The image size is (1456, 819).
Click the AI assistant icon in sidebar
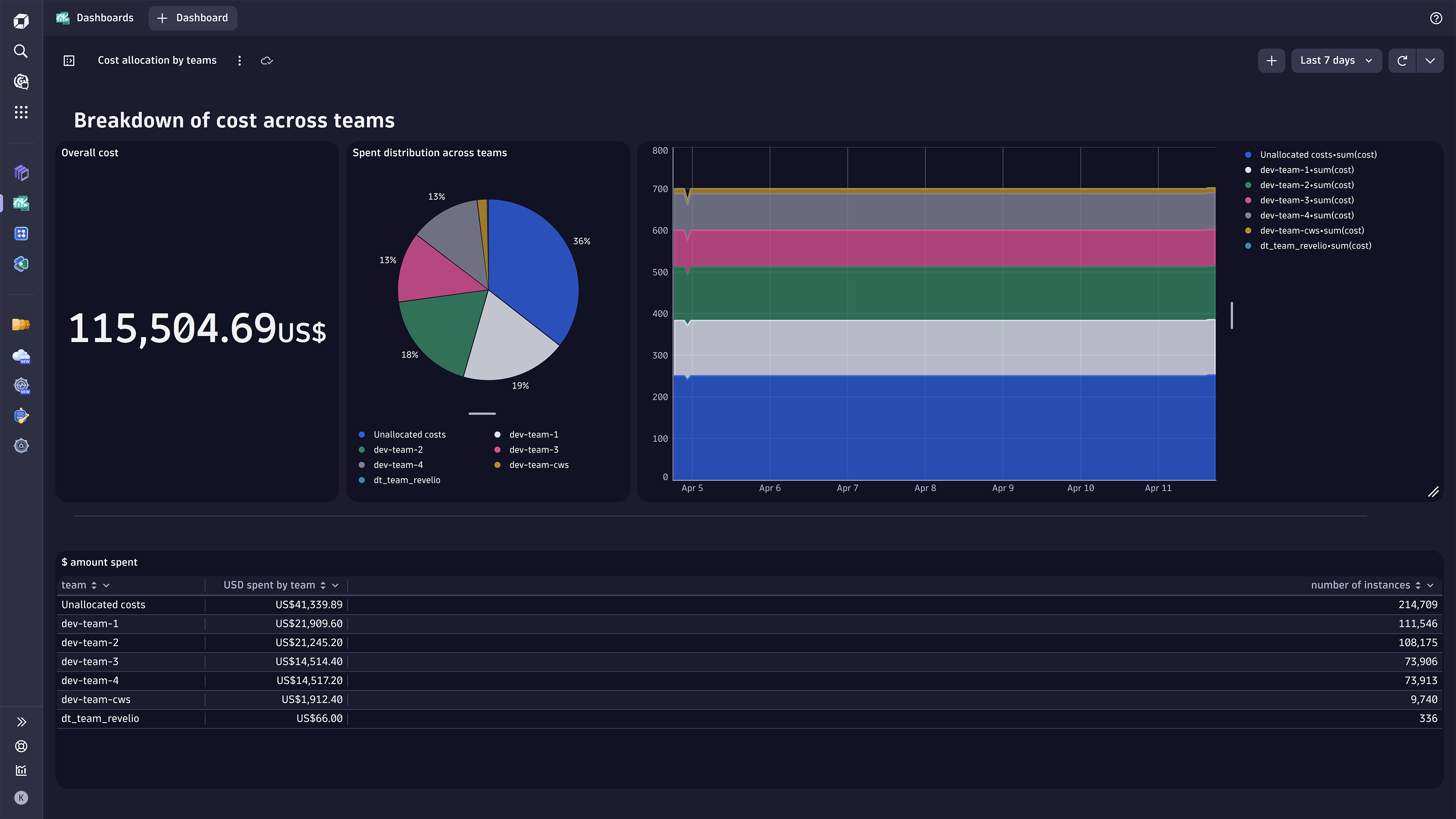21,82
